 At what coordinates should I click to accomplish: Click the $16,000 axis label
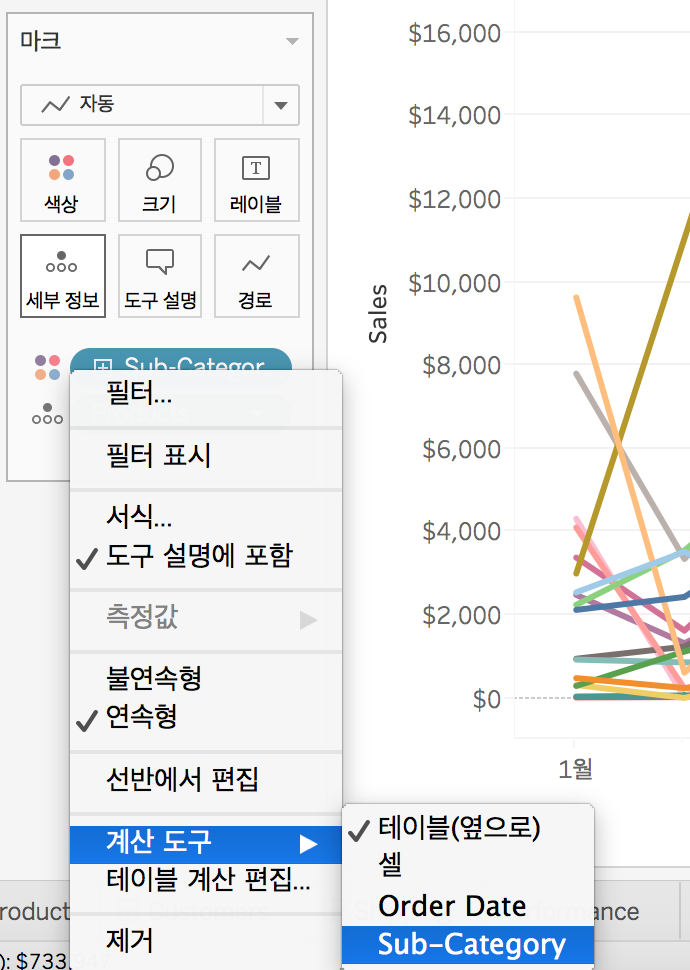[454, 33]
